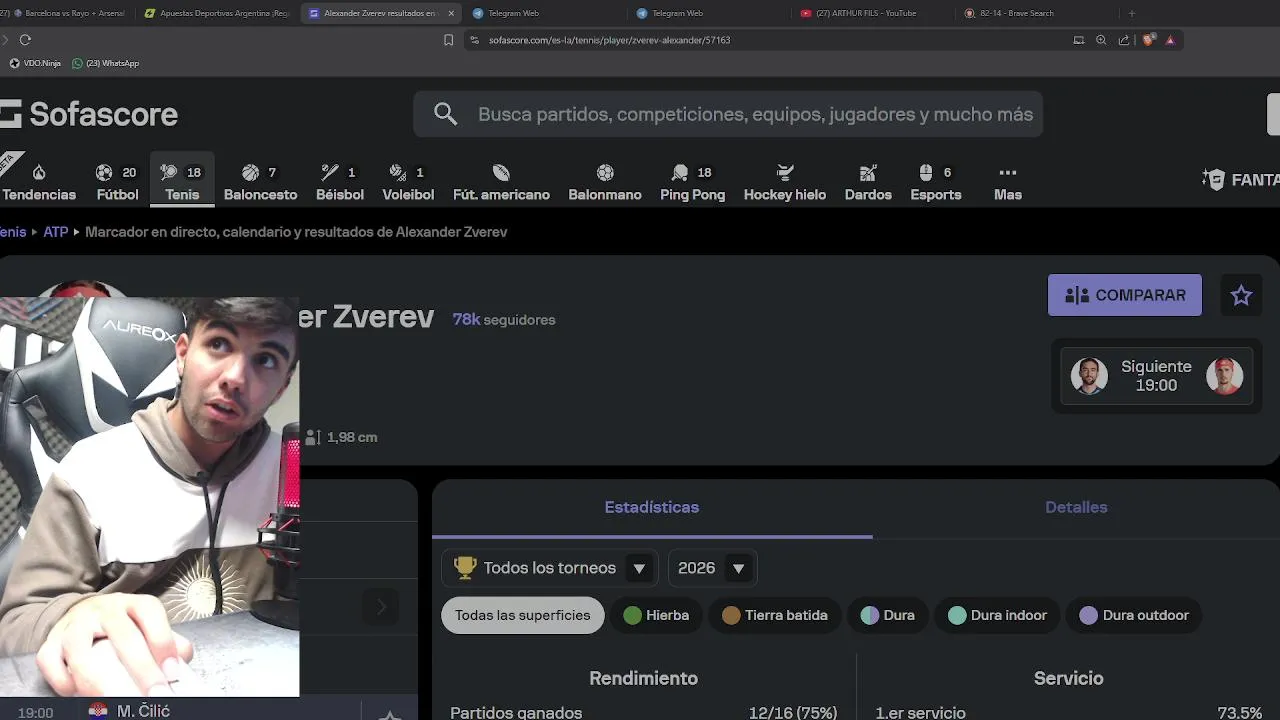This screenshot has width=1280, height=720.
Task: Open the Fút. americano section
Action: pos(501,182)
